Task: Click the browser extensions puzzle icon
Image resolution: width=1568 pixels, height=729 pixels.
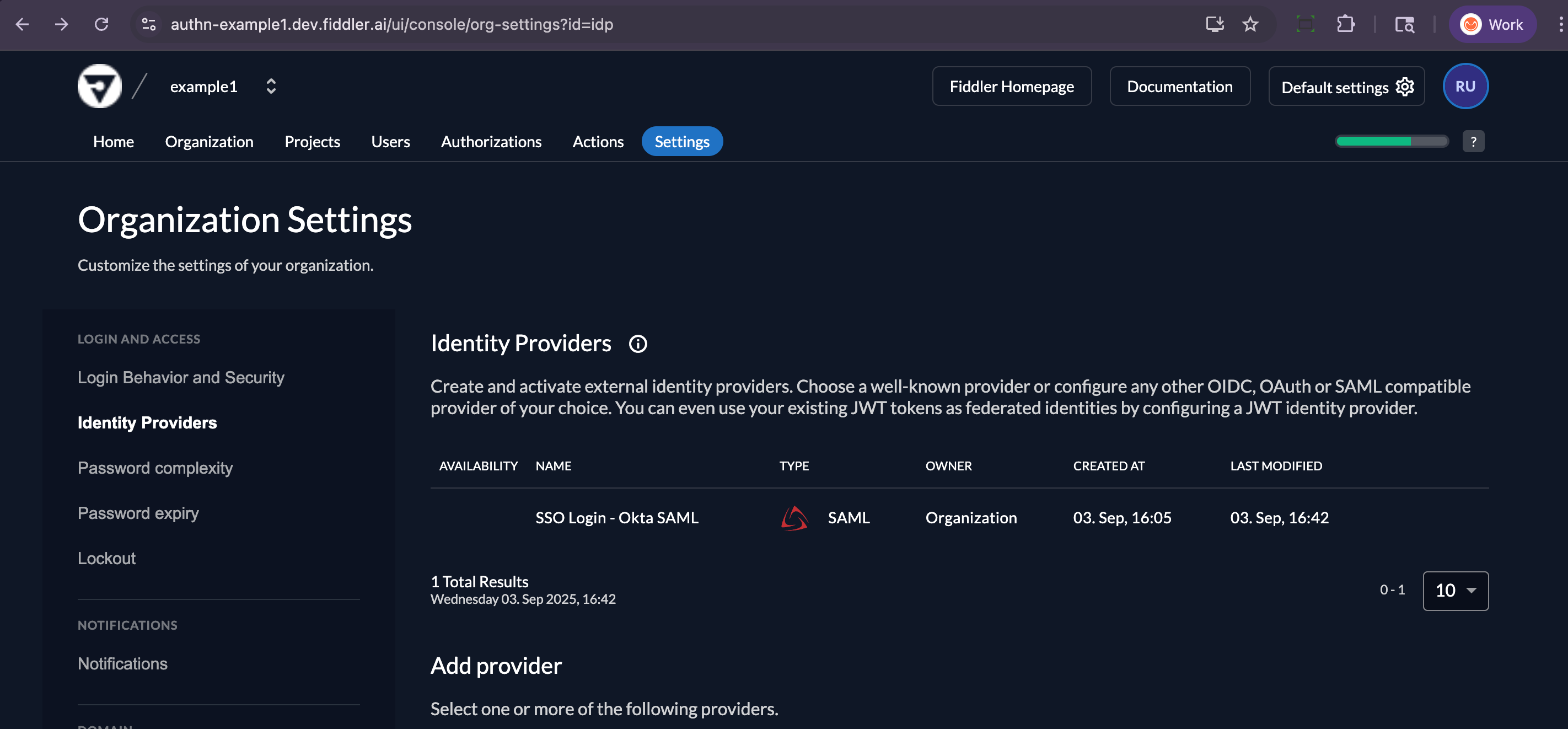Action: 1346,24
